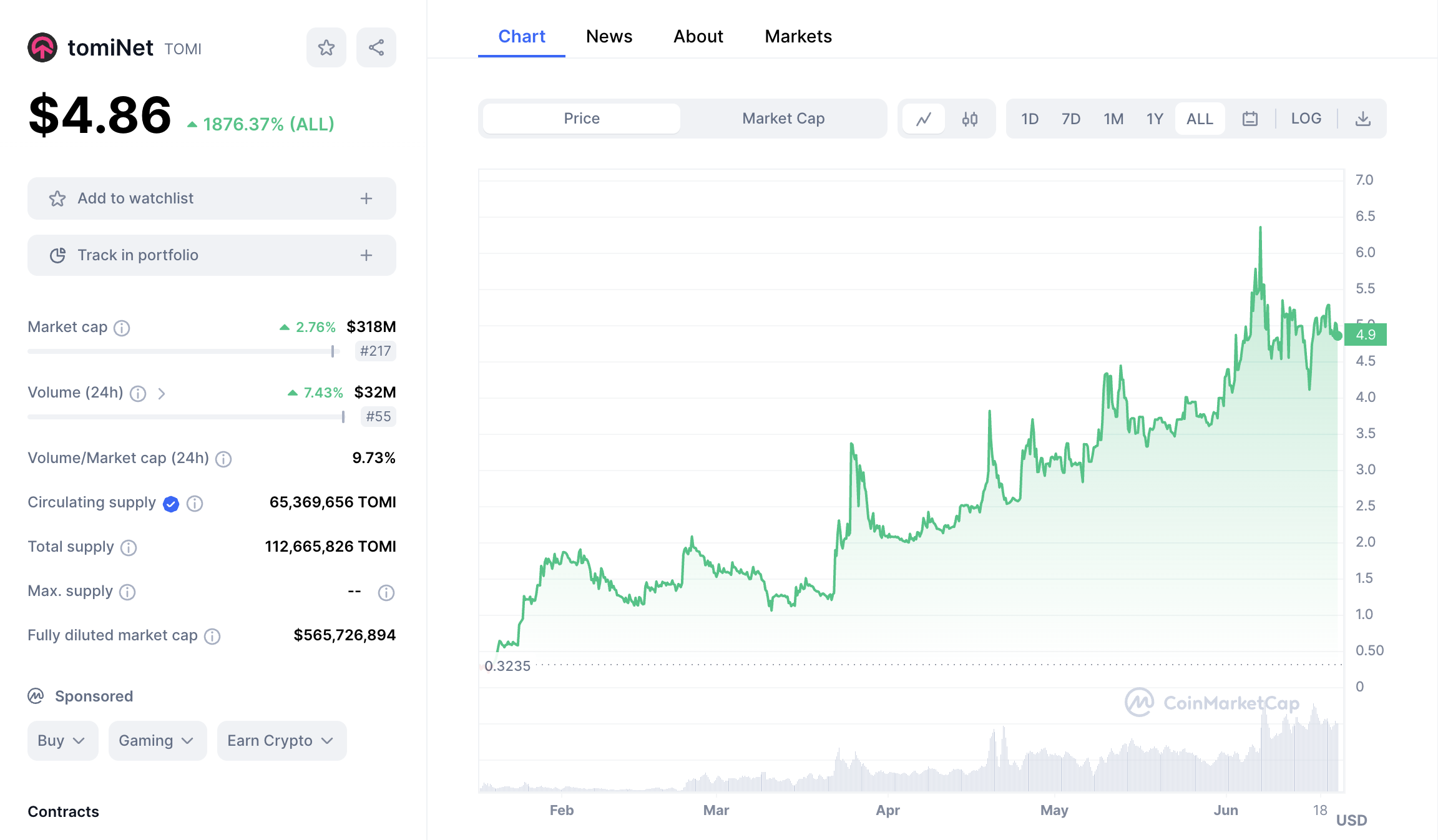Viewport: 1438px width, 840px height.
Task: Open the News tab
Action: [x=609, y=36]
